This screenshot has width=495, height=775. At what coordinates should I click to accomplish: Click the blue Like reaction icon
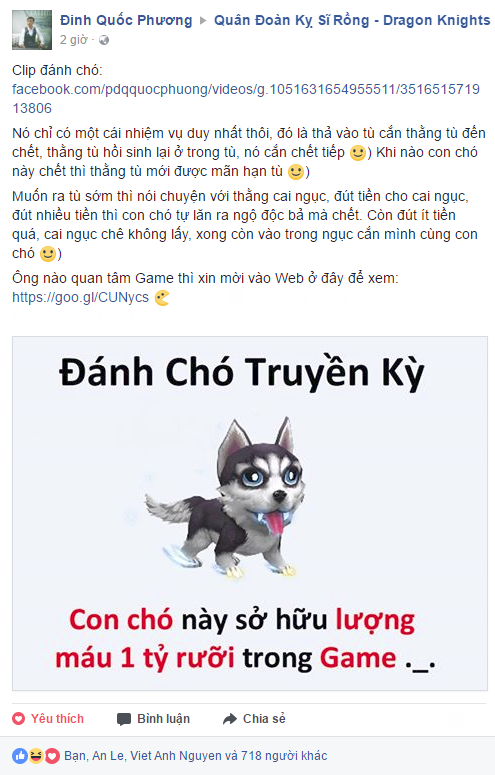tap(20, 755)
